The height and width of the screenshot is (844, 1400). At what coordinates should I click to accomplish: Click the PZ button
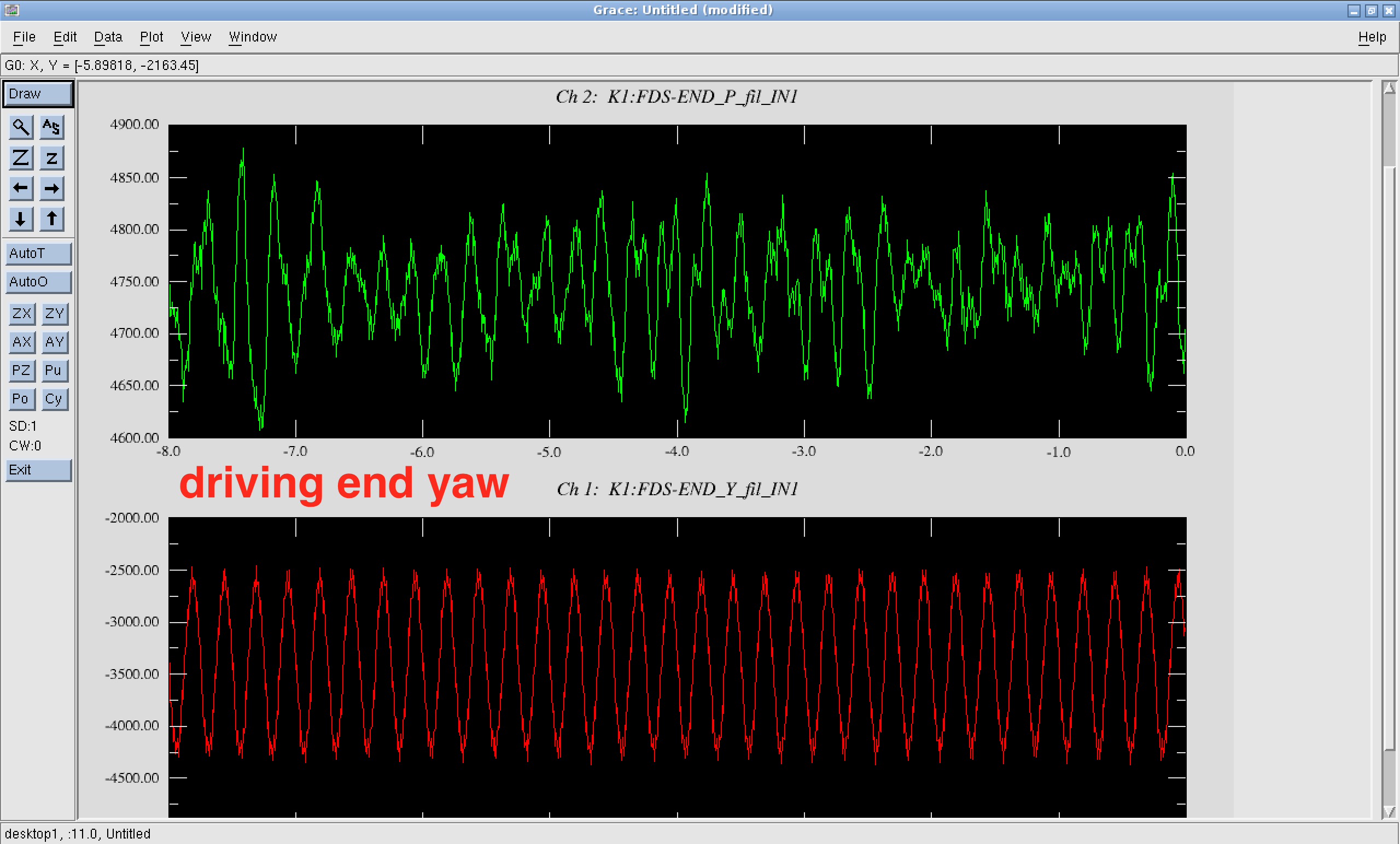point(22,370)
